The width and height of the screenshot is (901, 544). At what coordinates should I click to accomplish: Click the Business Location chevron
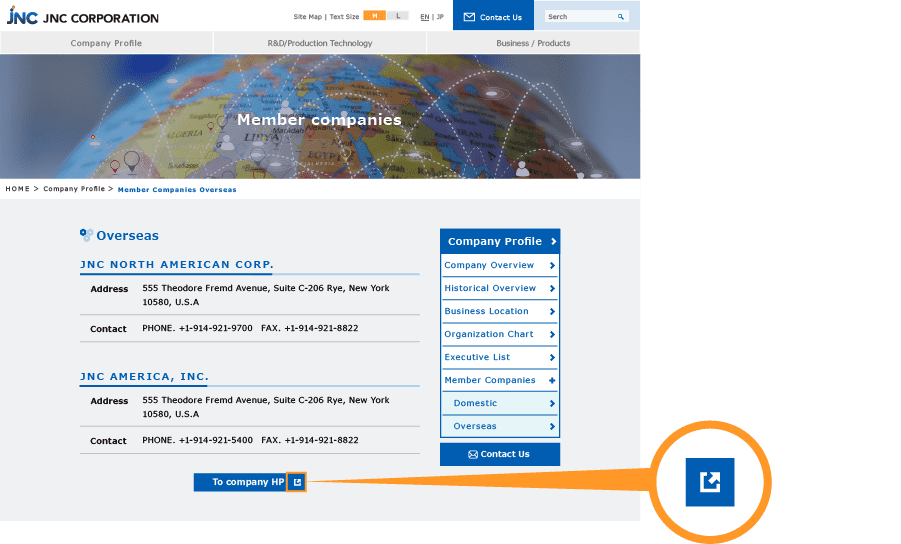[552, 311]
